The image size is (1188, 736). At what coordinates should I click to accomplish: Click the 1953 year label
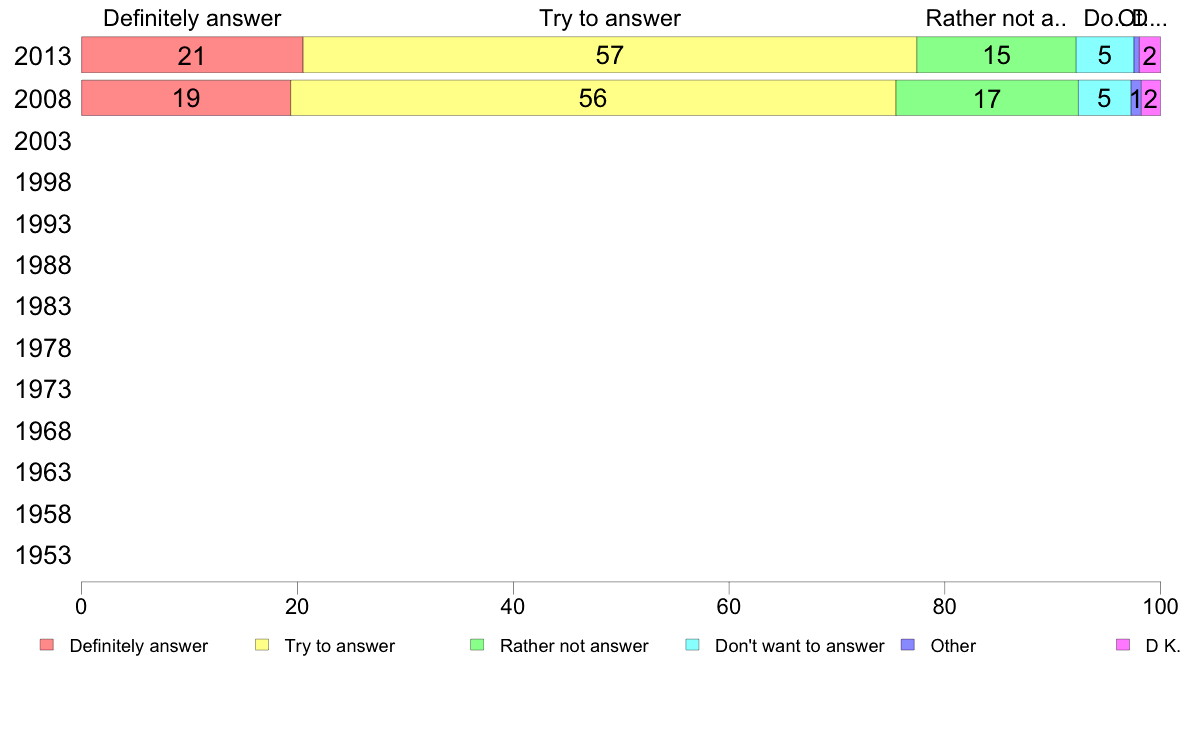point(42,555)
